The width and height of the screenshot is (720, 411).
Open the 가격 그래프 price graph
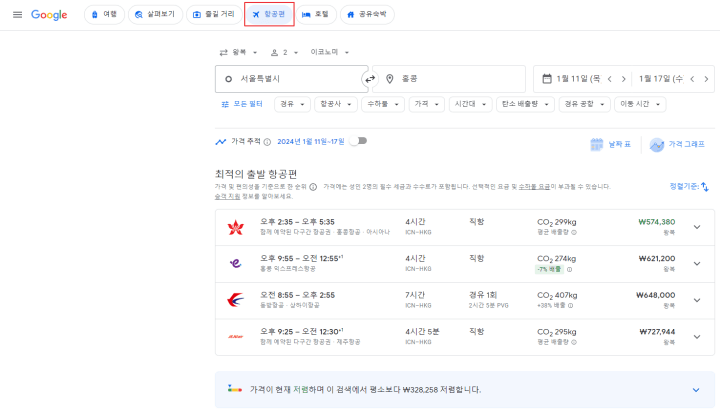pyautogui.click(x=677, y=144)
